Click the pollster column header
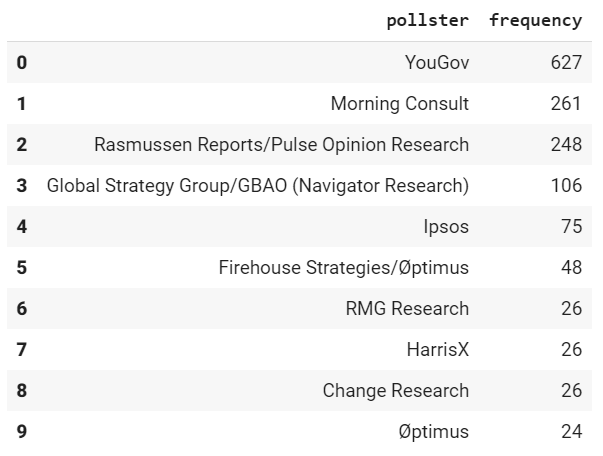The height and width of the screenshot is (456, 603). [427, 20]
